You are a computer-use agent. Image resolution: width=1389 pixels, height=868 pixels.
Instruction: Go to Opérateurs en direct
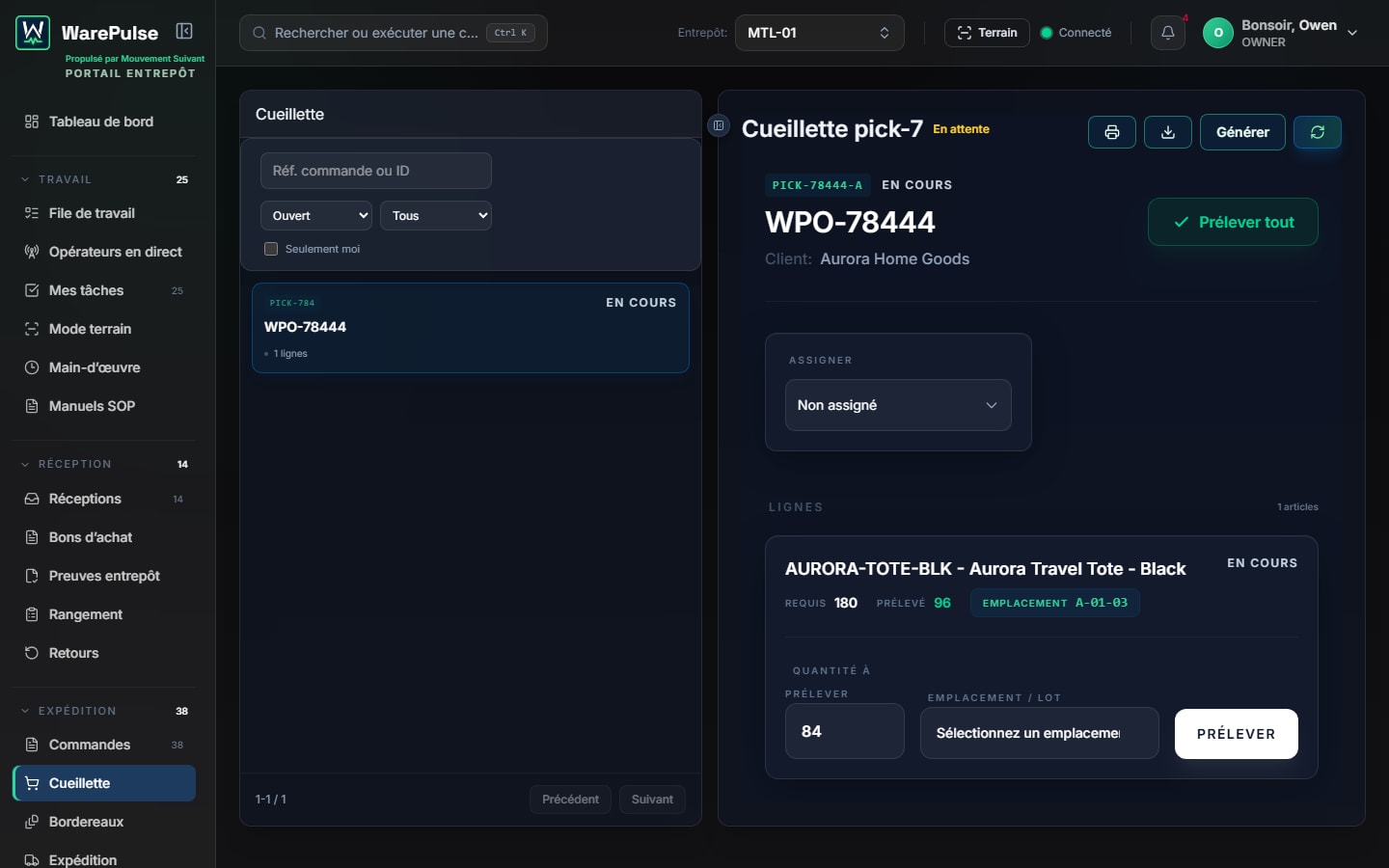[x=104, y=252]
